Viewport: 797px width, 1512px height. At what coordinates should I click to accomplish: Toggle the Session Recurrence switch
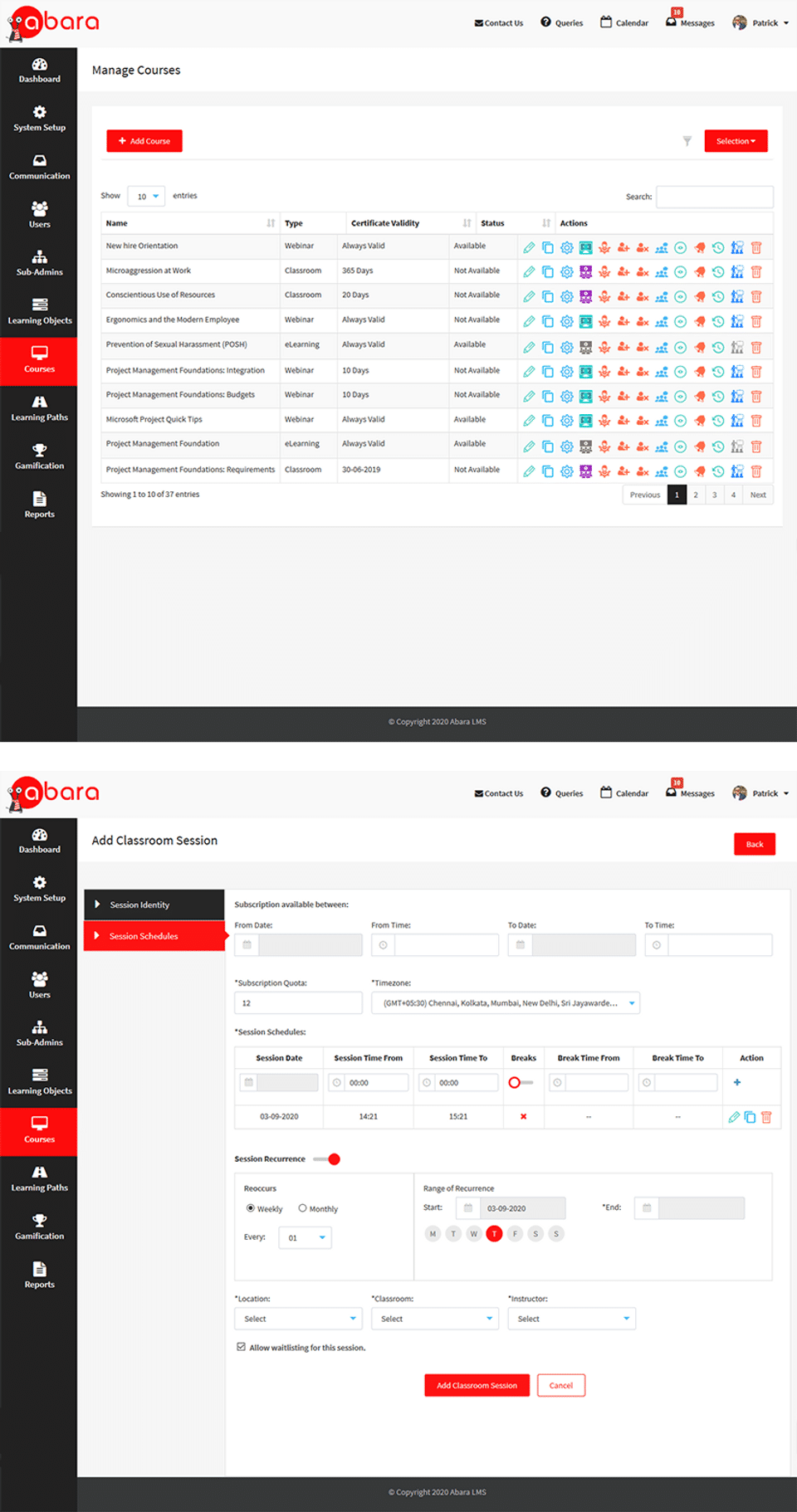327,1159
